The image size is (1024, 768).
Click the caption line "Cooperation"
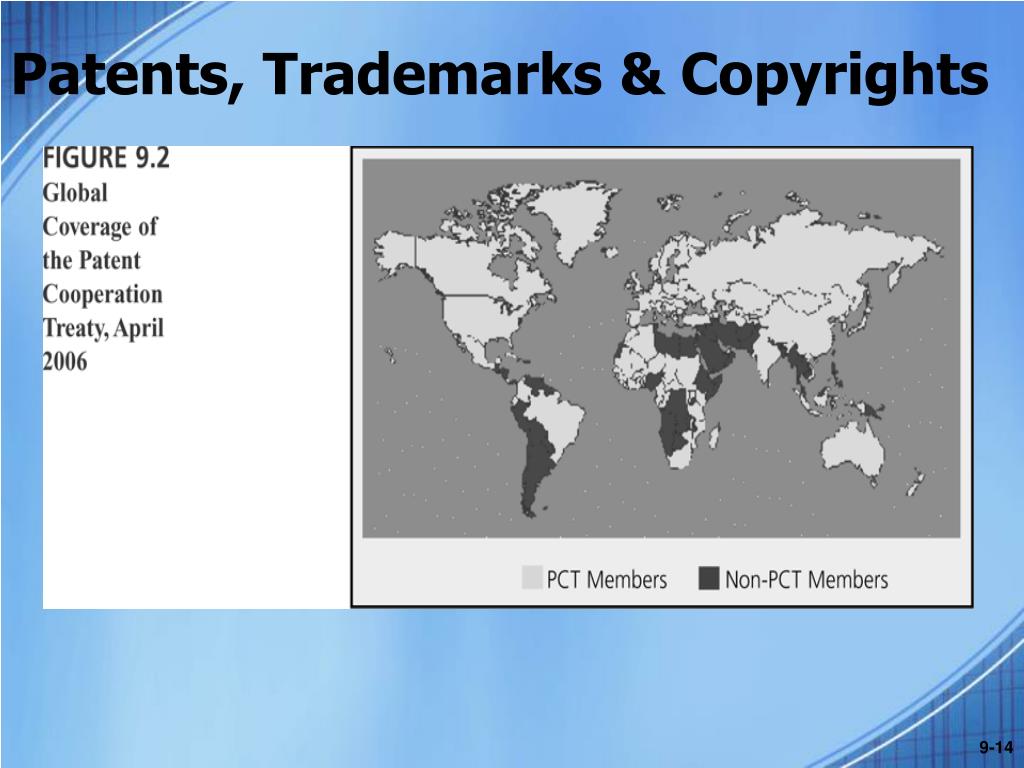[103, 295]
